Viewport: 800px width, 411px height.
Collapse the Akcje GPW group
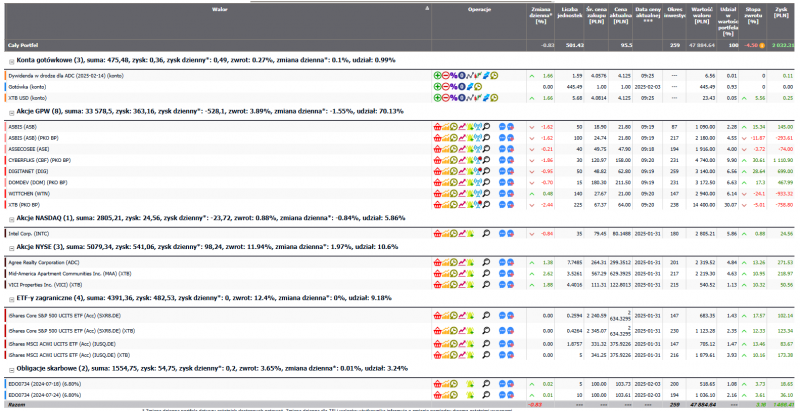click(11, 113)
